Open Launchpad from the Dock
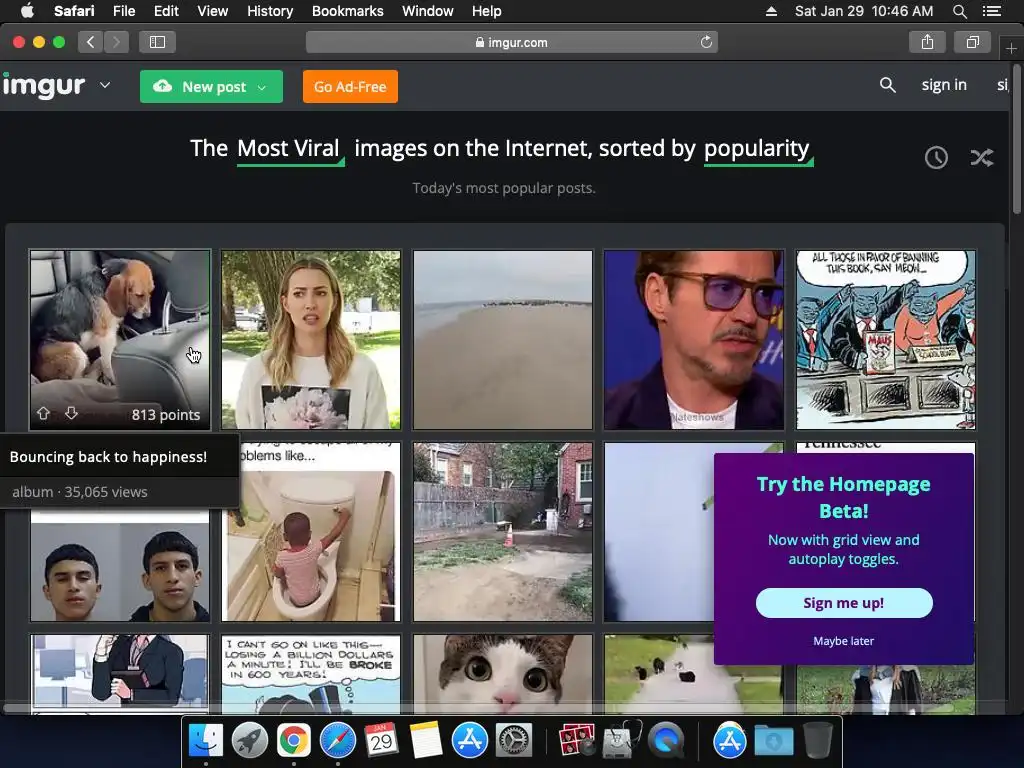This screenshot has height=768, width=1024. click(x=249, y=741)
